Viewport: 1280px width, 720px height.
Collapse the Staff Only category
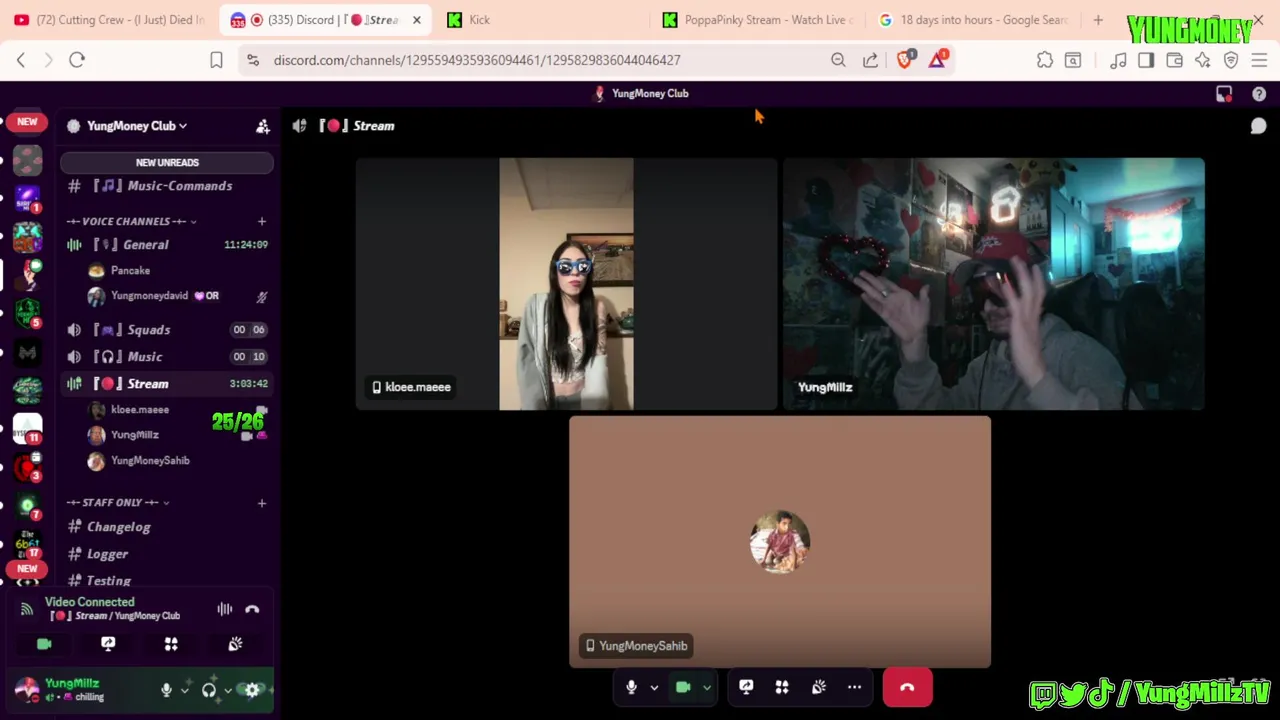118,502
